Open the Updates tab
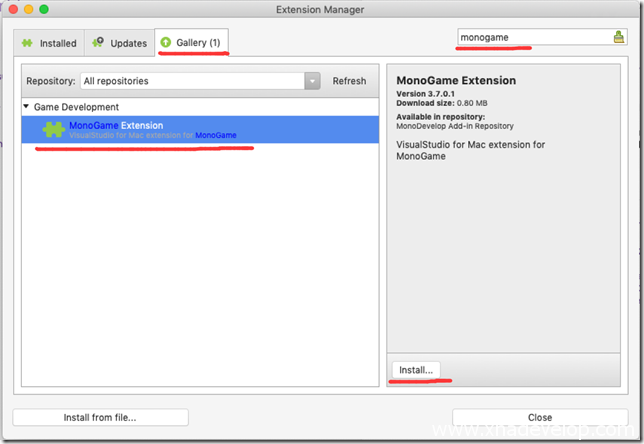 [119, 43]
